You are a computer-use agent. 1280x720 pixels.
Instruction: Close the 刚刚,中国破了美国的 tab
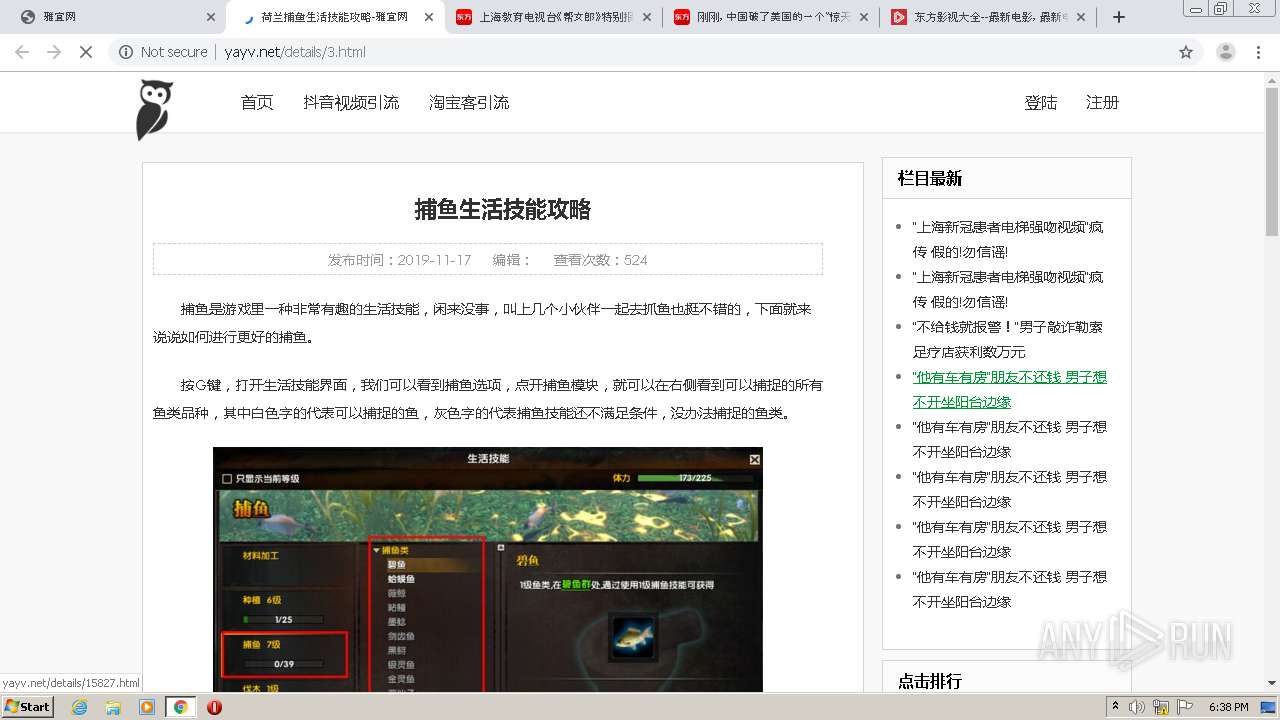point(864,17)
